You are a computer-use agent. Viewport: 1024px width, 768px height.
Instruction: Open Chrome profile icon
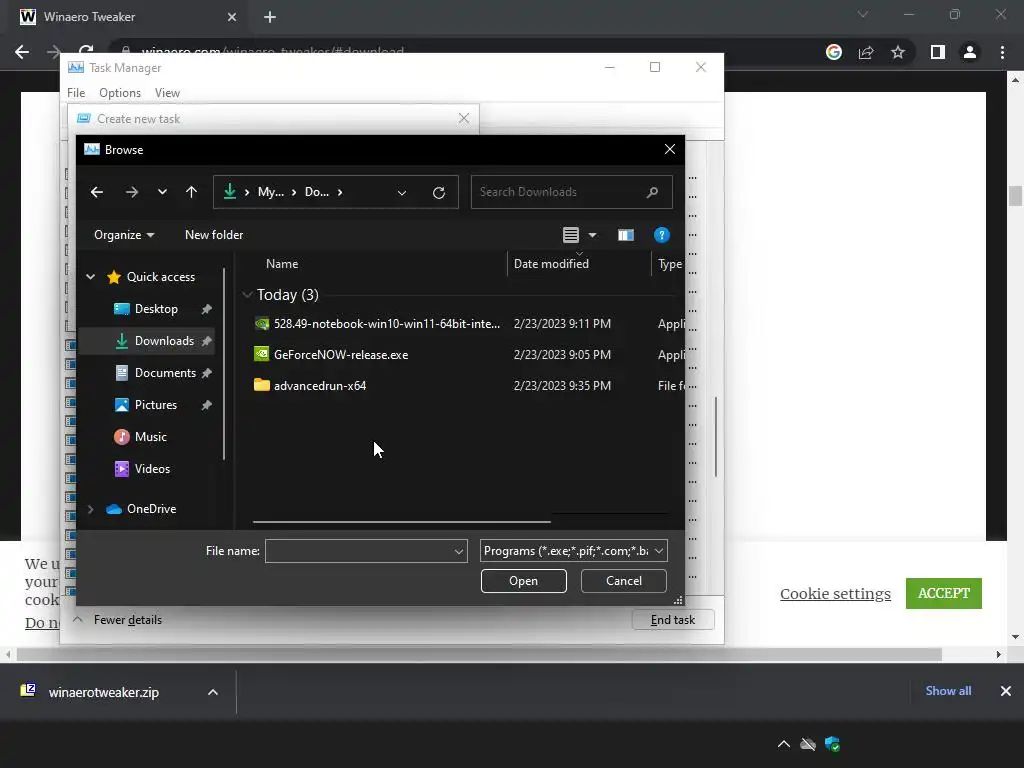click(970, 52)
